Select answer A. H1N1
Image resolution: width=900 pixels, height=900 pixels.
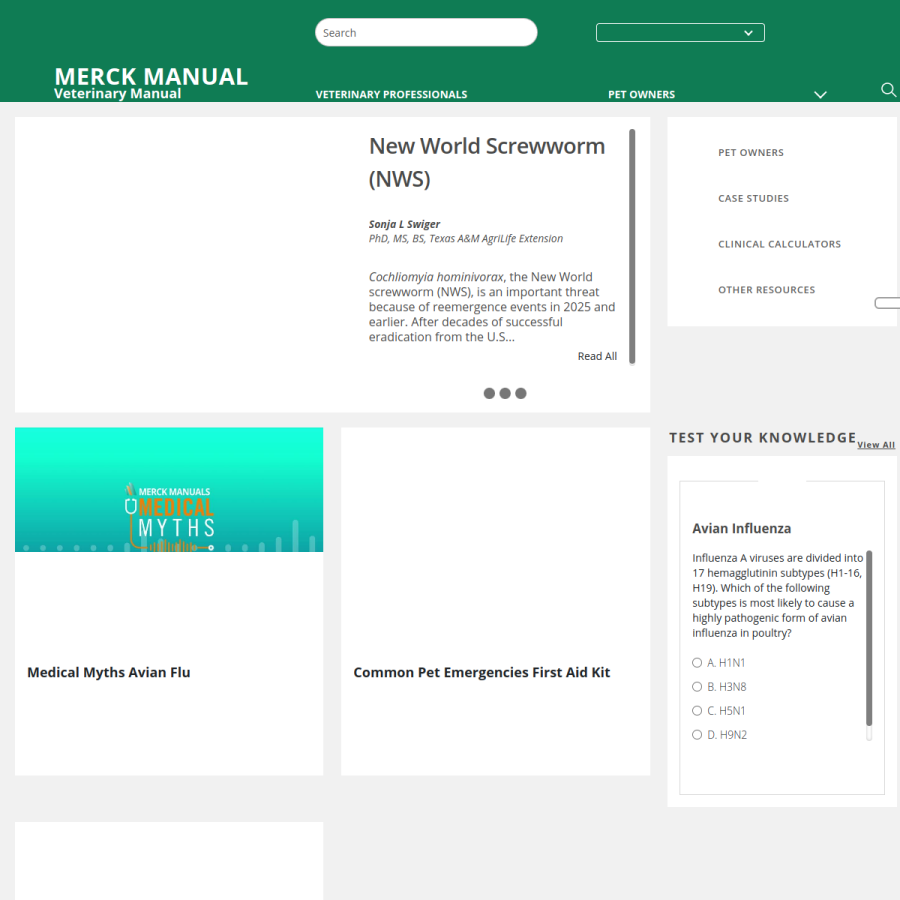click(x=697, y=663)
